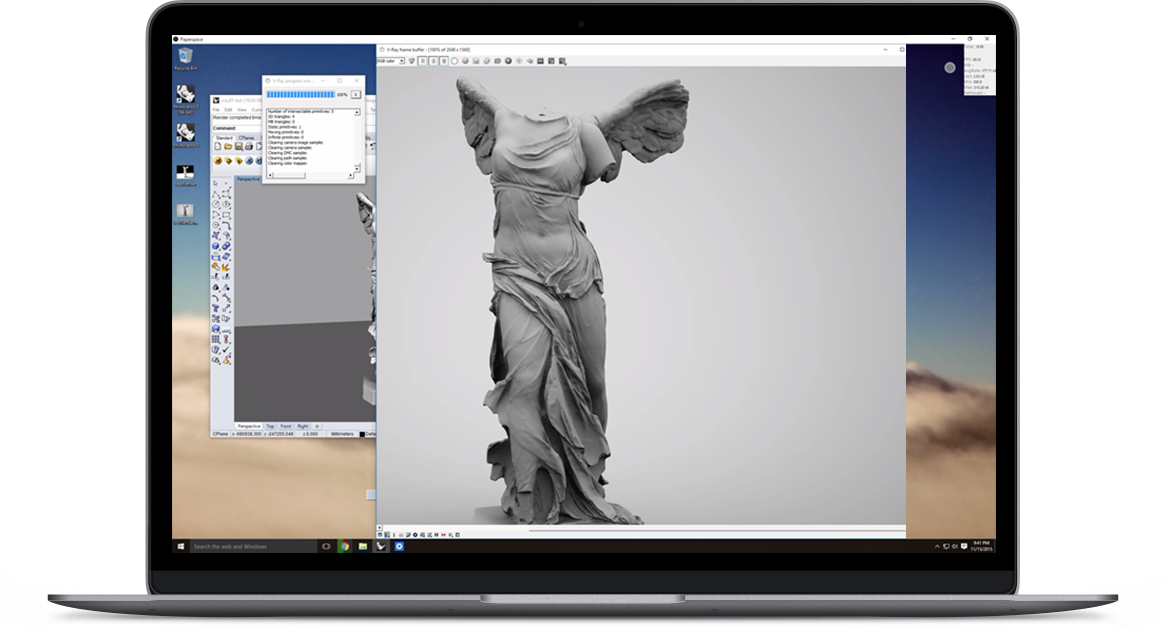This screenshot has width=1164, height=630.
Task: Click the last icon in frame buffer top toolbar
Action: click(x=563, y=61)
